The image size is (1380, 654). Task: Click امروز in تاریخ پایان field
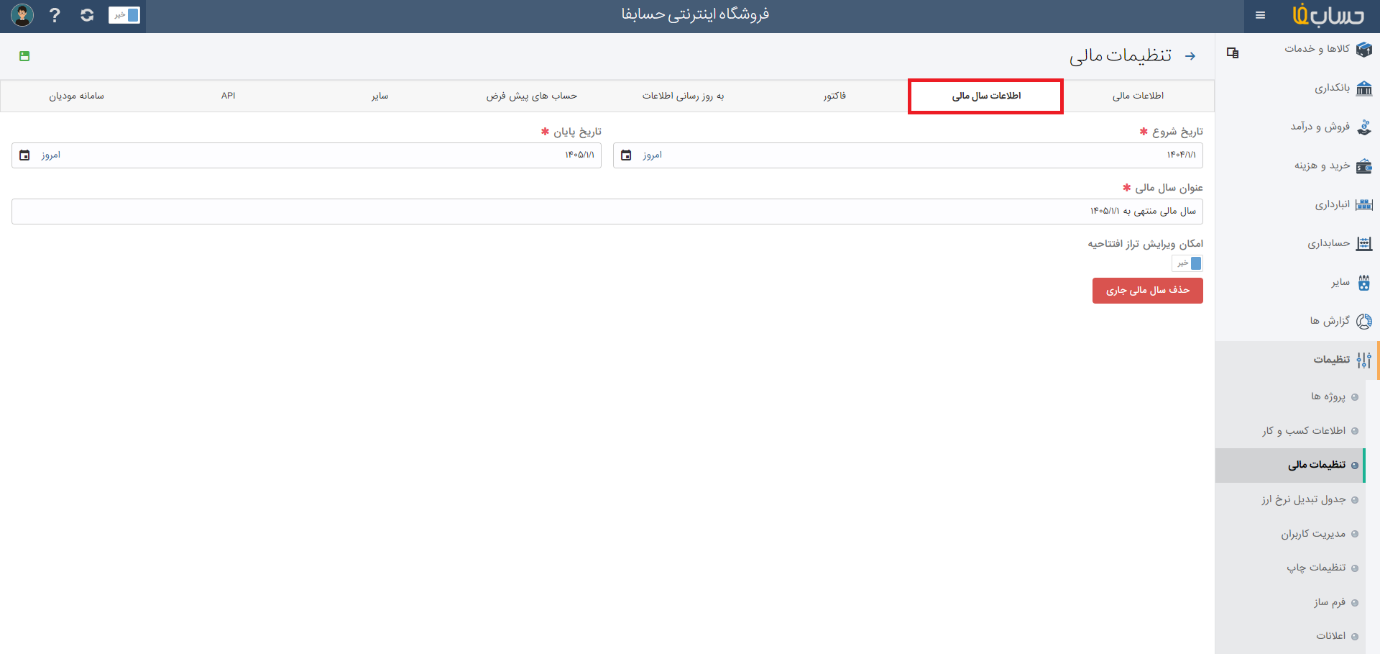(x=51, y=155)
